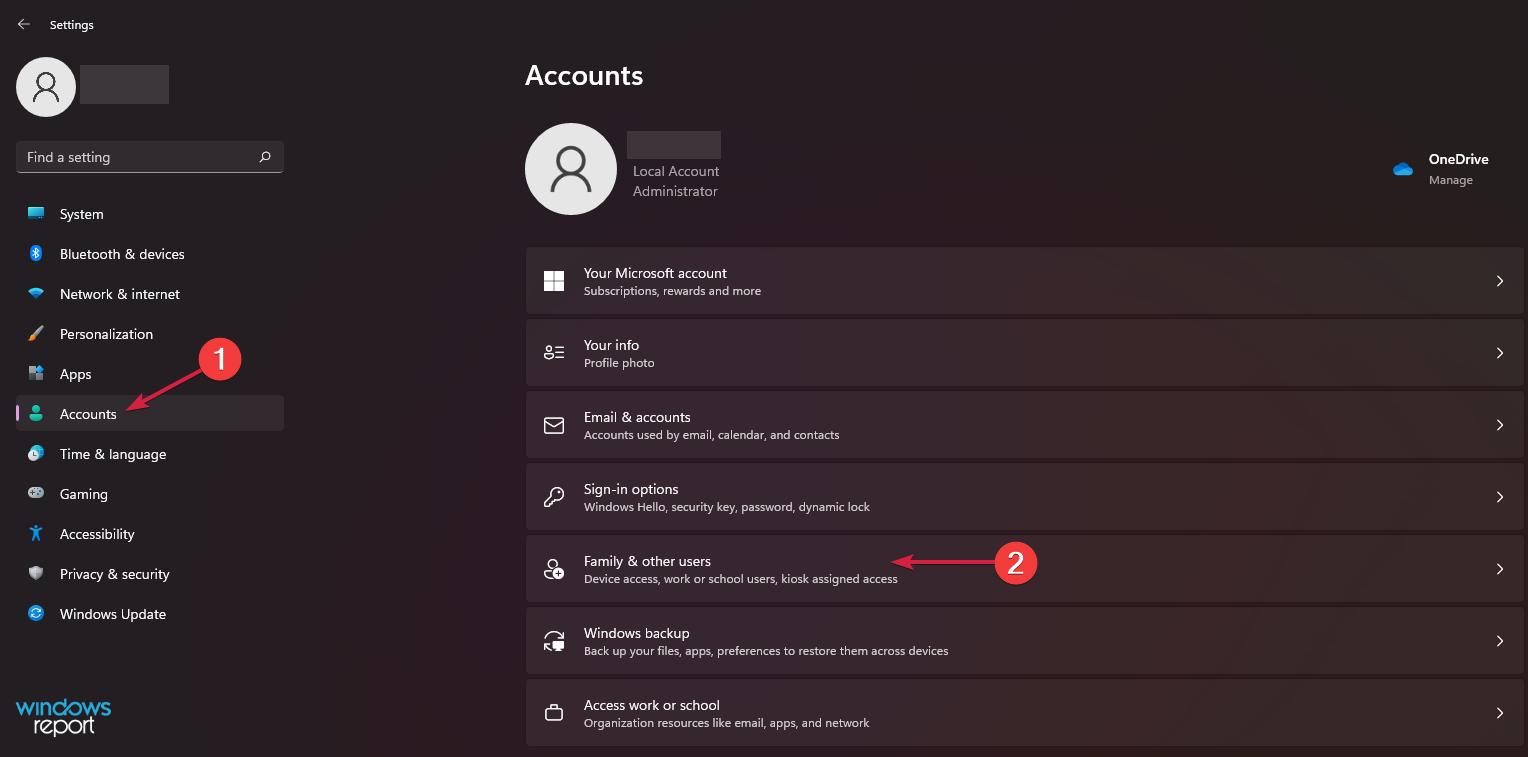Click the work briefcase icon
The image size is (1528, 757).
(554, 713)
